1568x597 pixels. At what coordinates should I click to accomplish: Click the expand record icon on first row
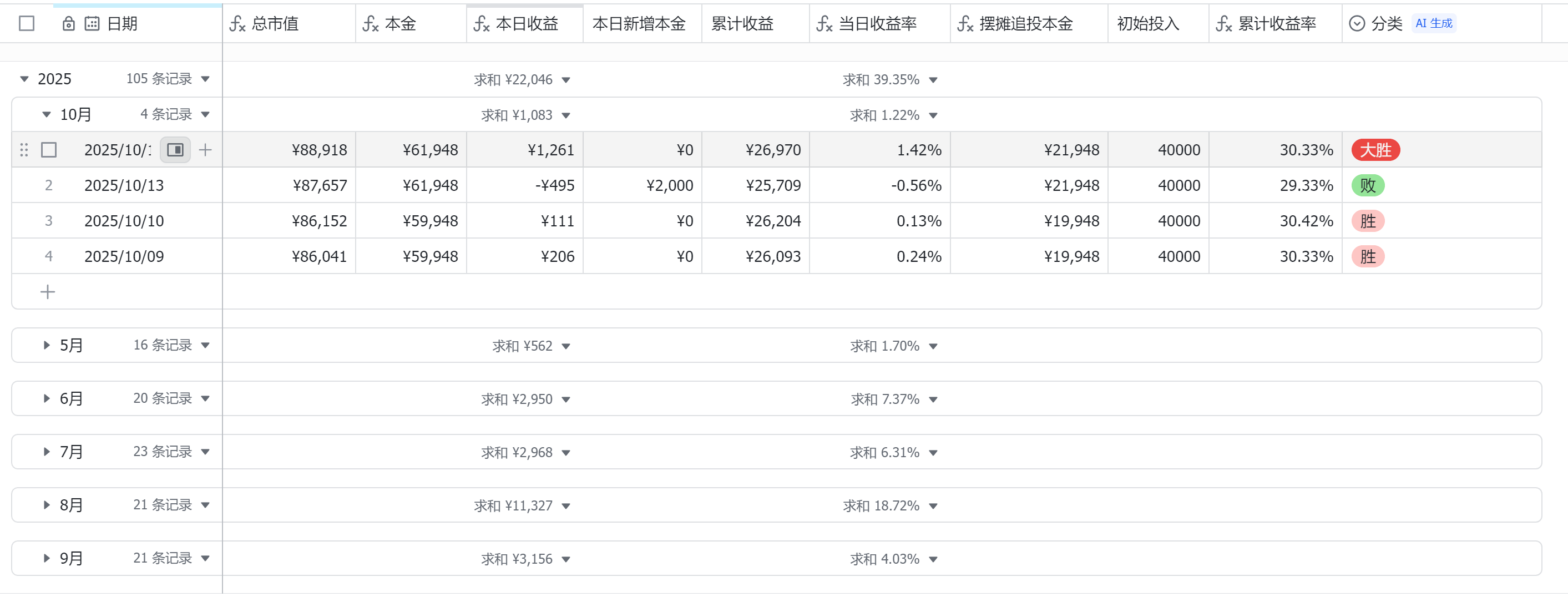pos(175,150)
